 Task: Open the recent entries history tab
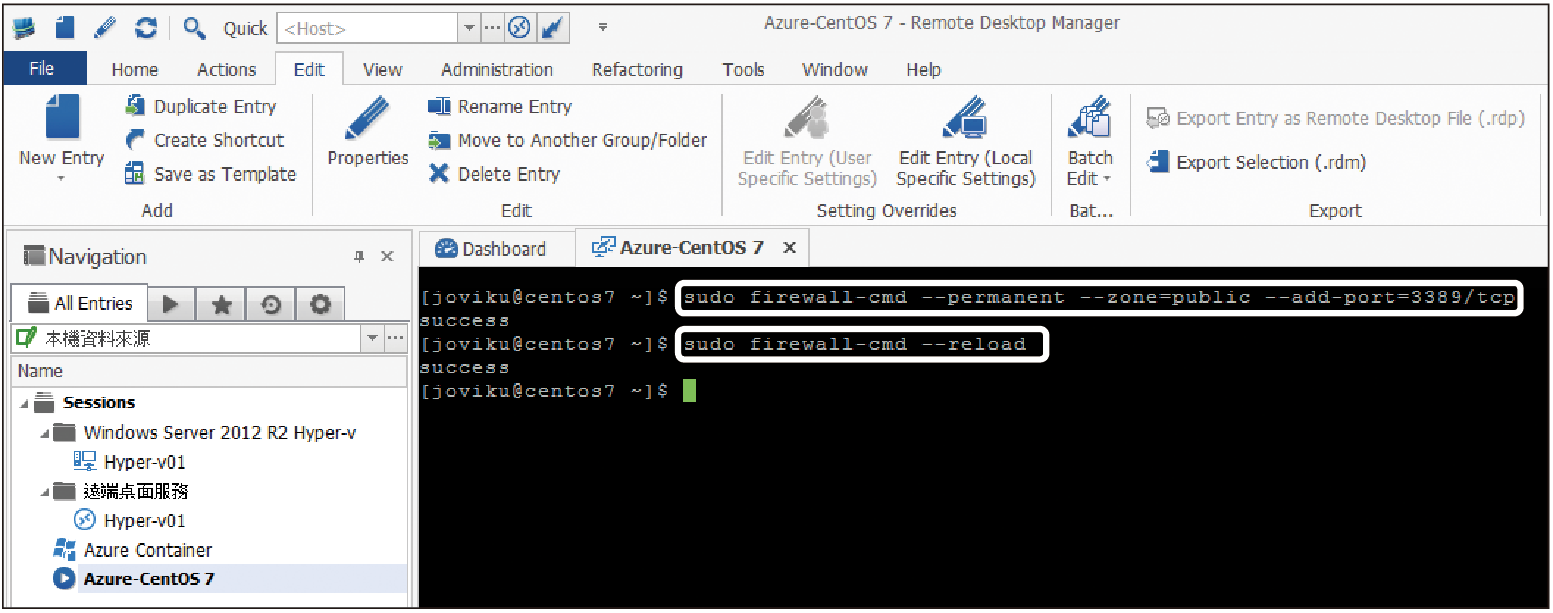[x=271, y=304]
